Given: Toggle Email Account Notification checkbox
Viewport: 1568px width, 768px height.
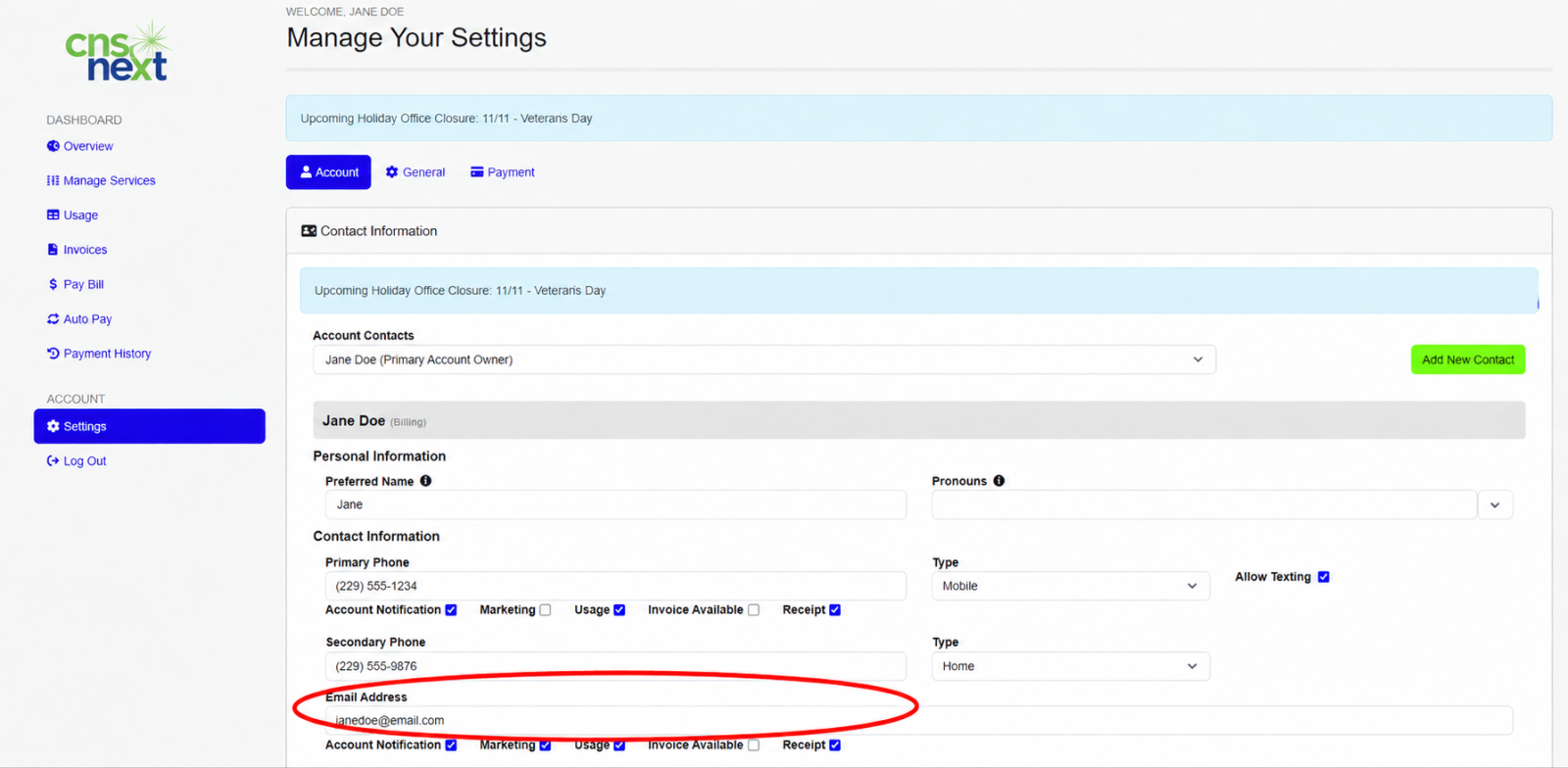Looking at the screenshot, I should point(451,744).
